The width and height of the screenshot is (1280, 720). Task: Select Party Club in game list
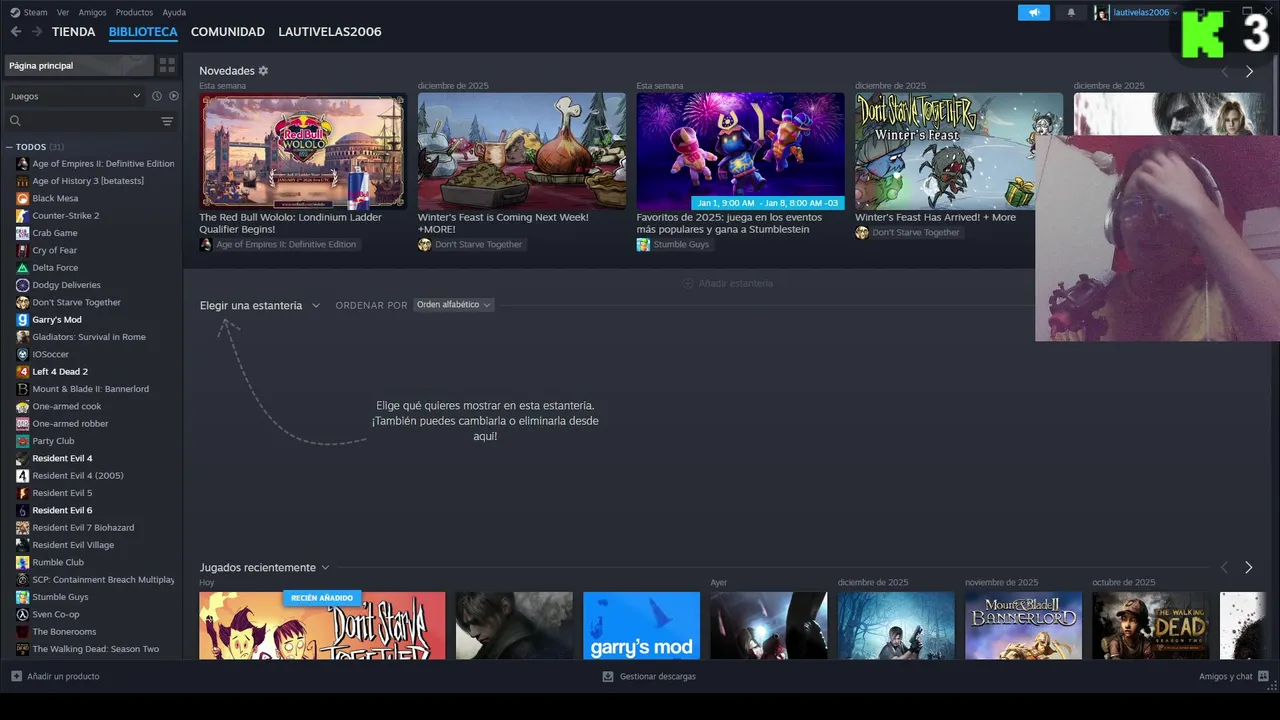point(53,441)
